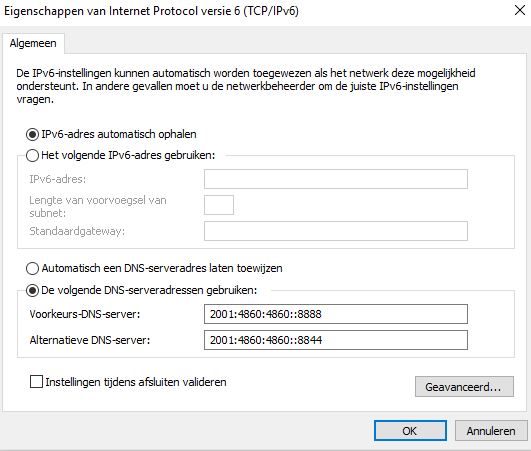531x451 pixels.
Task: Choose Het volgende IPv6-adres gebruiken option
Action: [33, 155]
